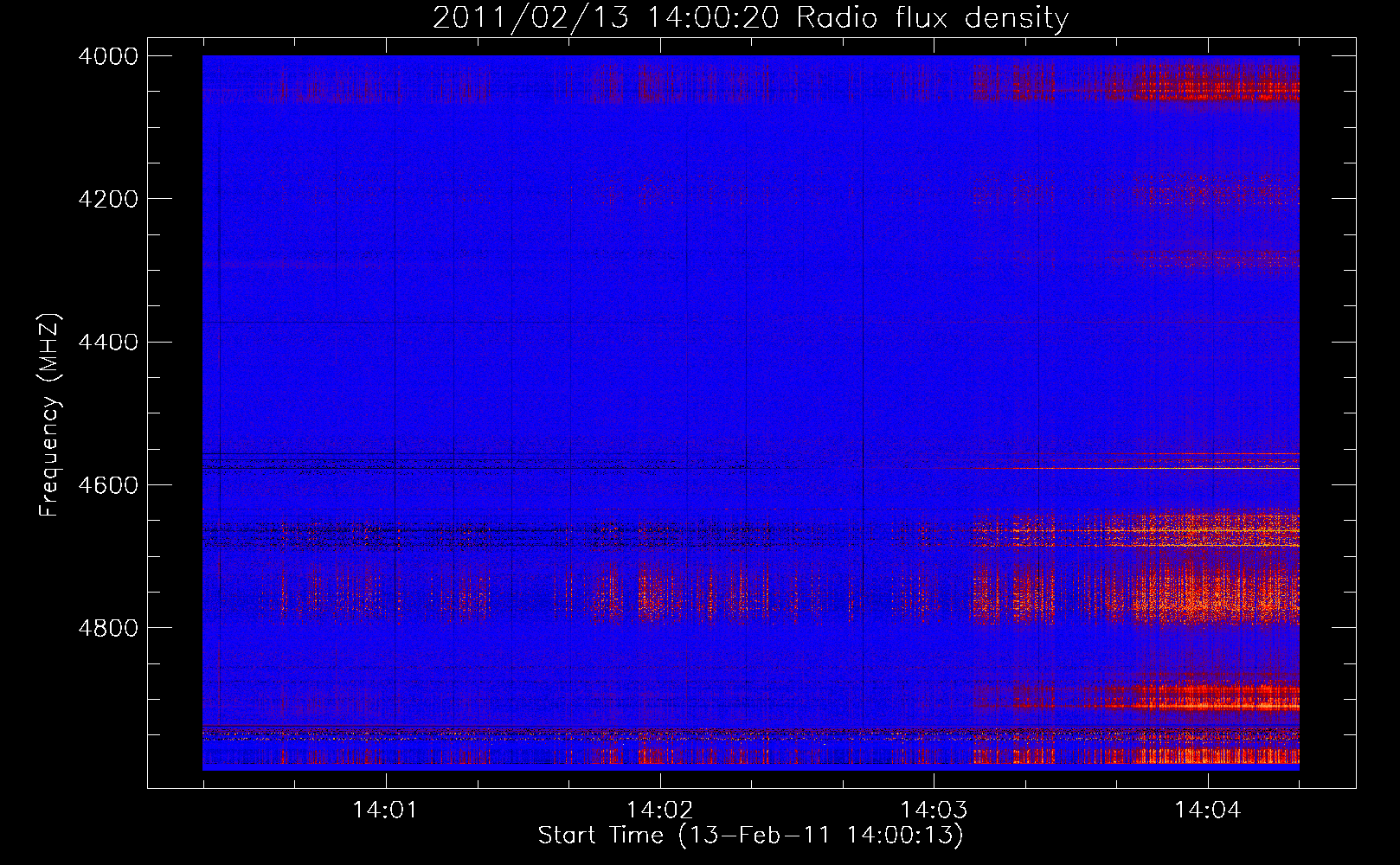Click the 14:04 time axis label
1400x865 pixels.
click(x=1208, y=811)
